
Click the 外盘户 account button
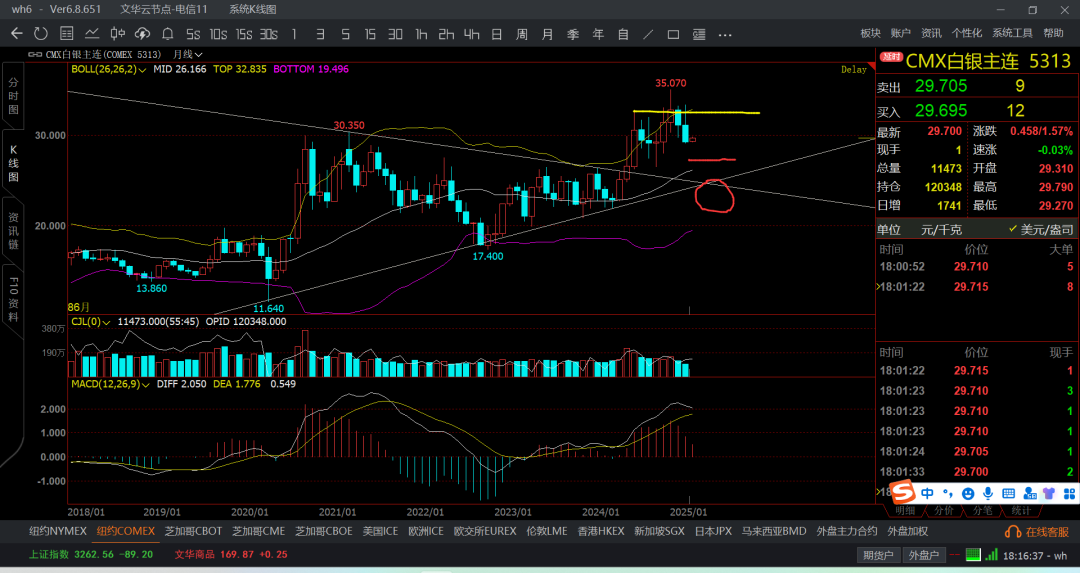(x=924, y=555)
